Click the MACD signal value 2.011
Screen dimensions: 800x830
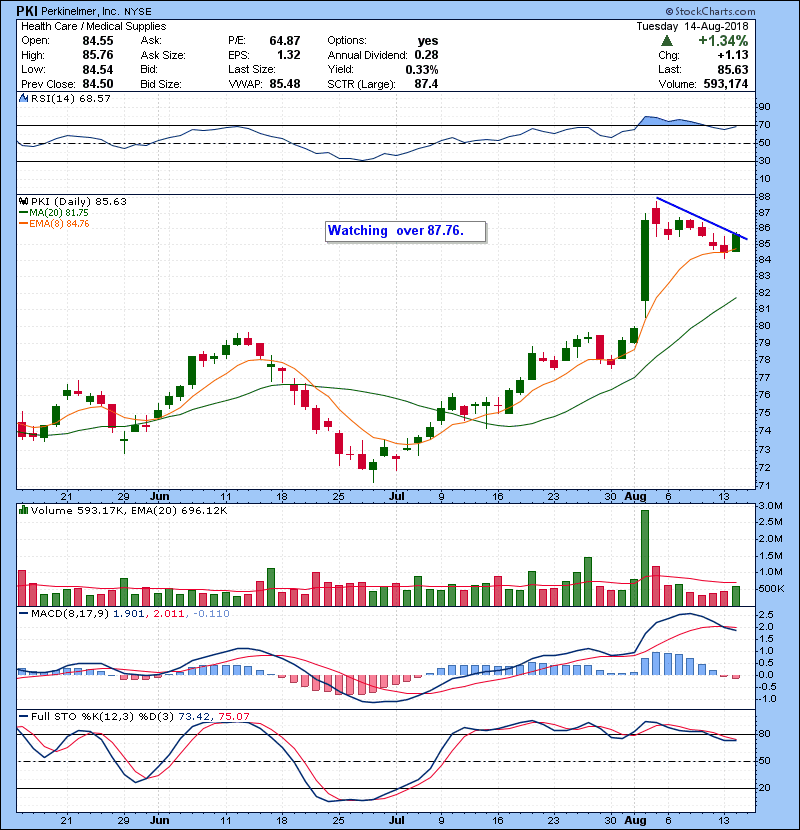point(168,614)
